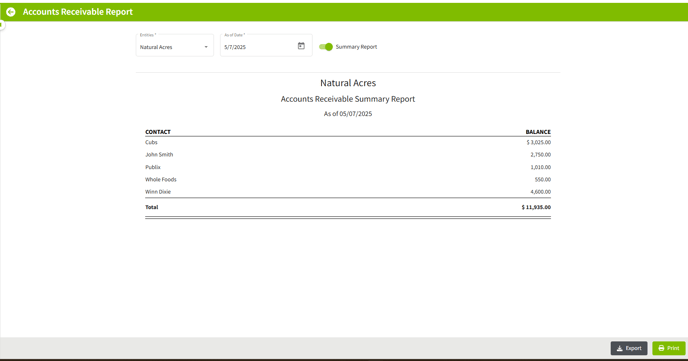The width and height of the screenshot is (688, 361).
Task: Go back using the arrow icon in header
Action: click(x=11, y=12)
